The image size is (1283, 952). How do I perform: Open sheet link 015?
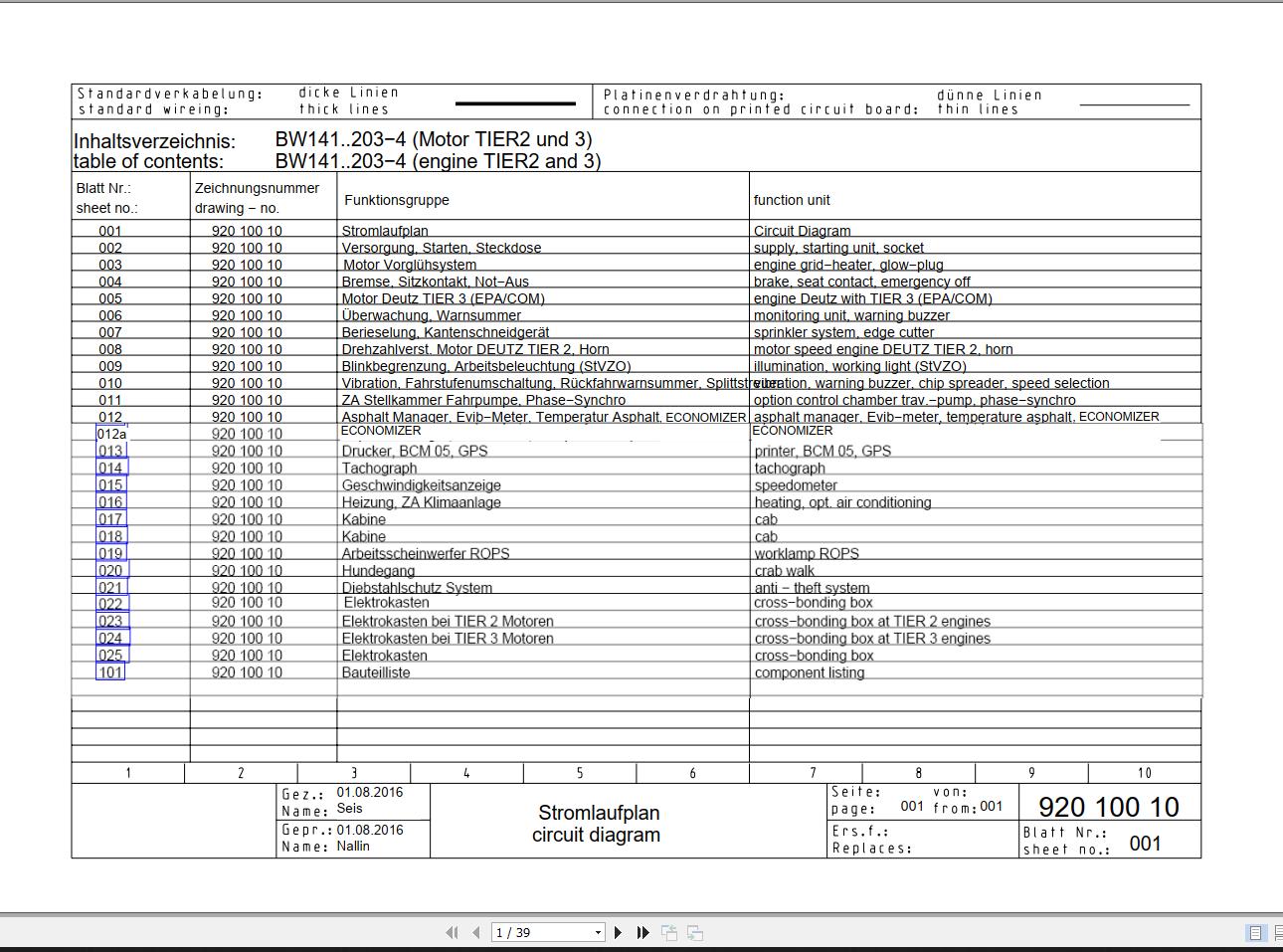pyautogui.click(x=110, y=485)
